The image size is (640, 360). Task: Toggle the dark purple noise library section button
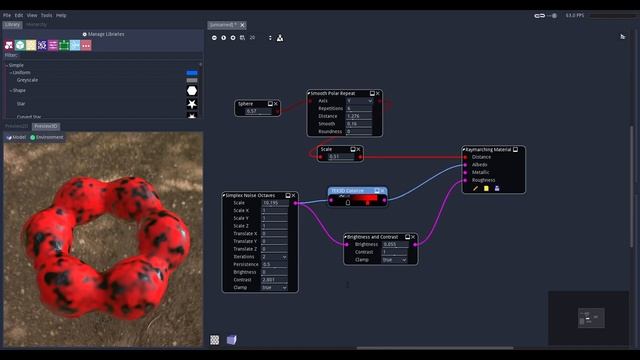[42, 45]
